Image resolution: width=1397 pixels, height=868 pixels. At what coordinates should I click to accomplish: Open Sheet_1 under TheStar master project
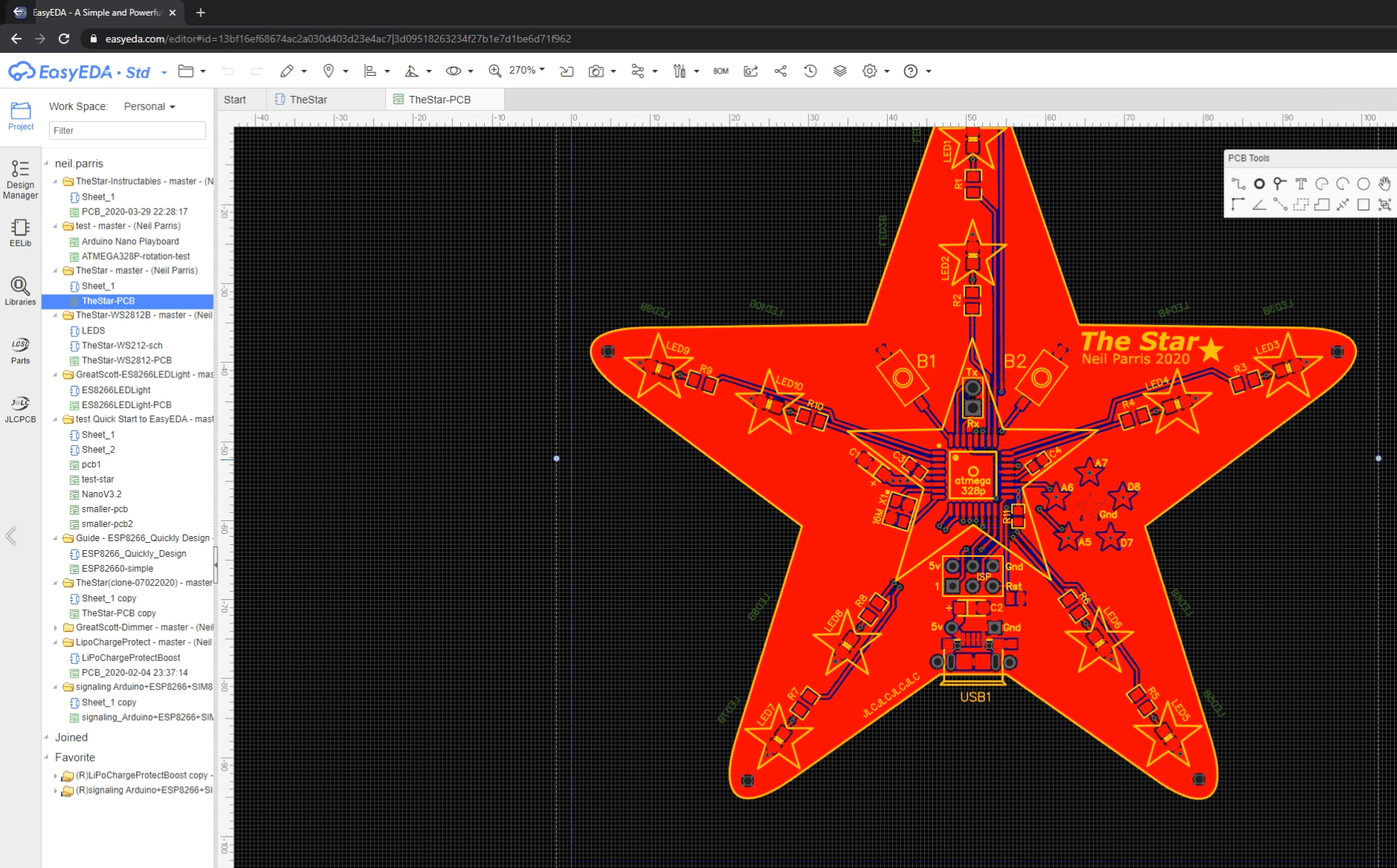97,285
